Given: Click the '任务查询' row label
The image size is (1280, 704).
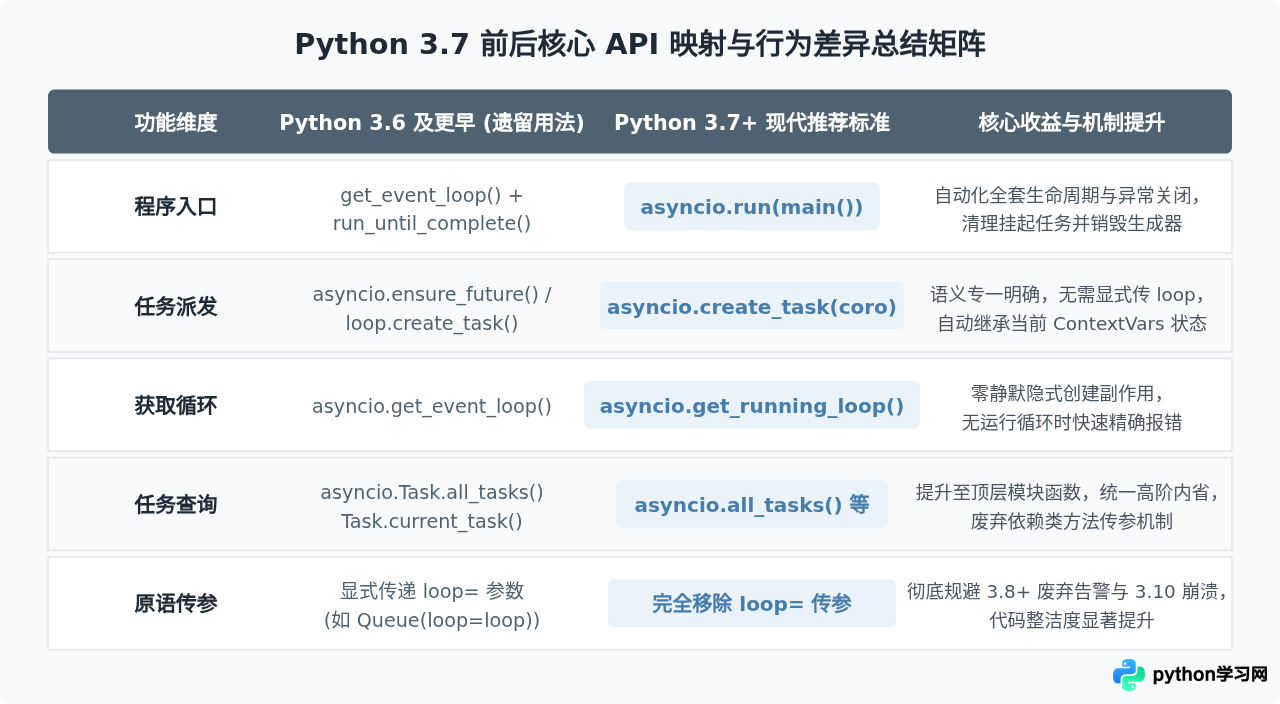Looking at the screenshot, I should point(176,505).
